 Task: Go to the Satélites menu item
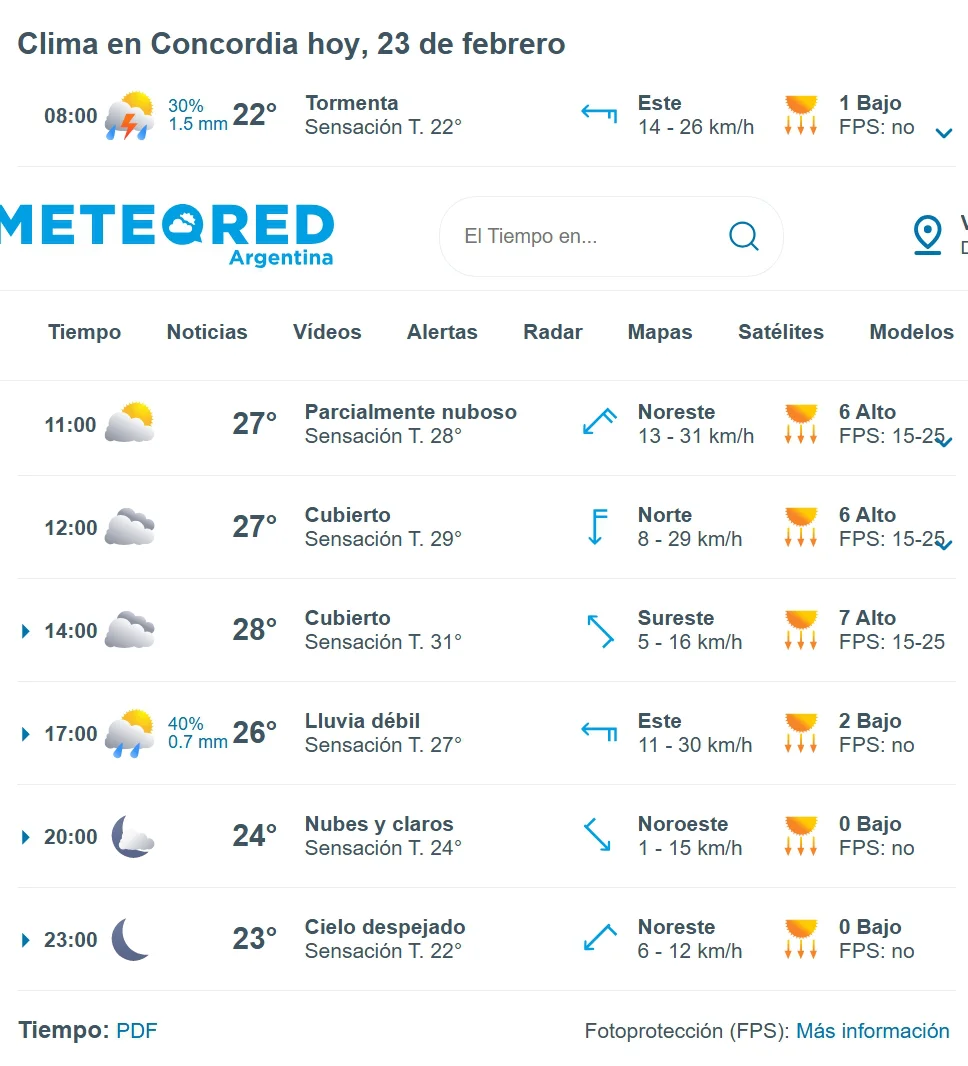tap(781, 332)
